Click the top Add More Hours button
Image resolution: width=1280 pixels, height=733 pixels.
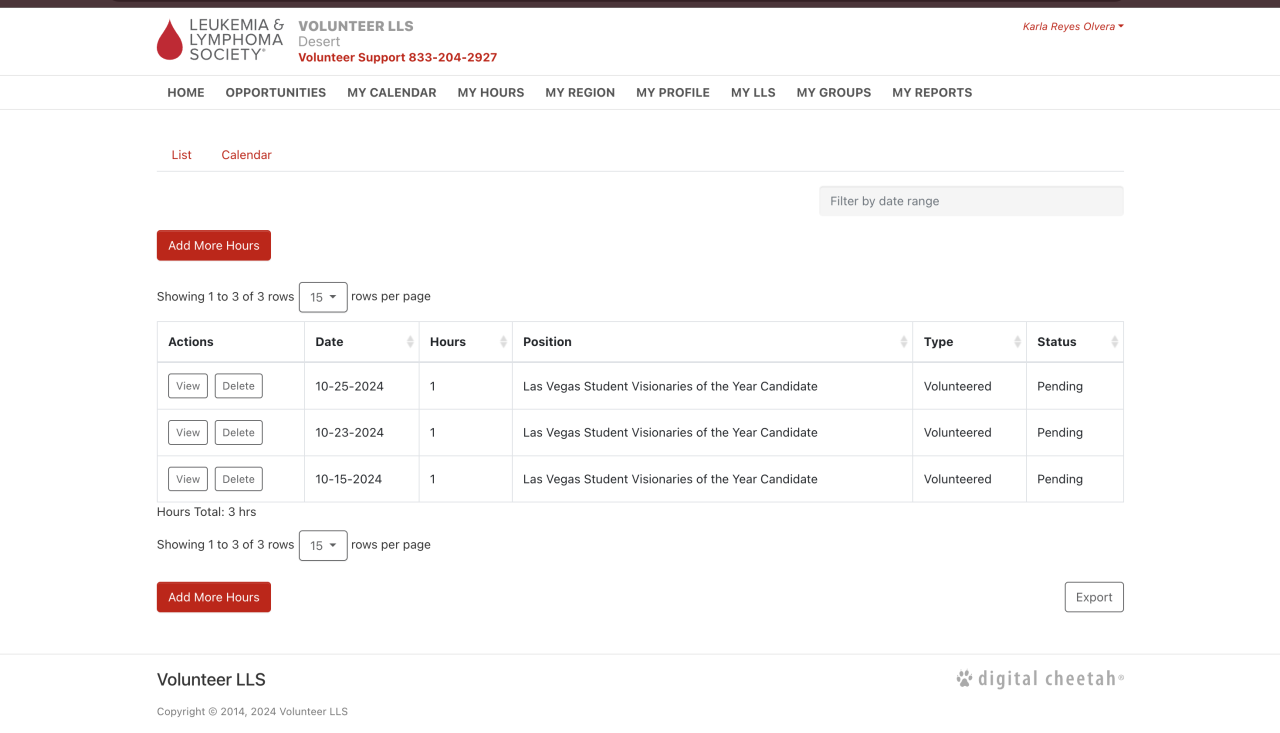pos(214,246)
